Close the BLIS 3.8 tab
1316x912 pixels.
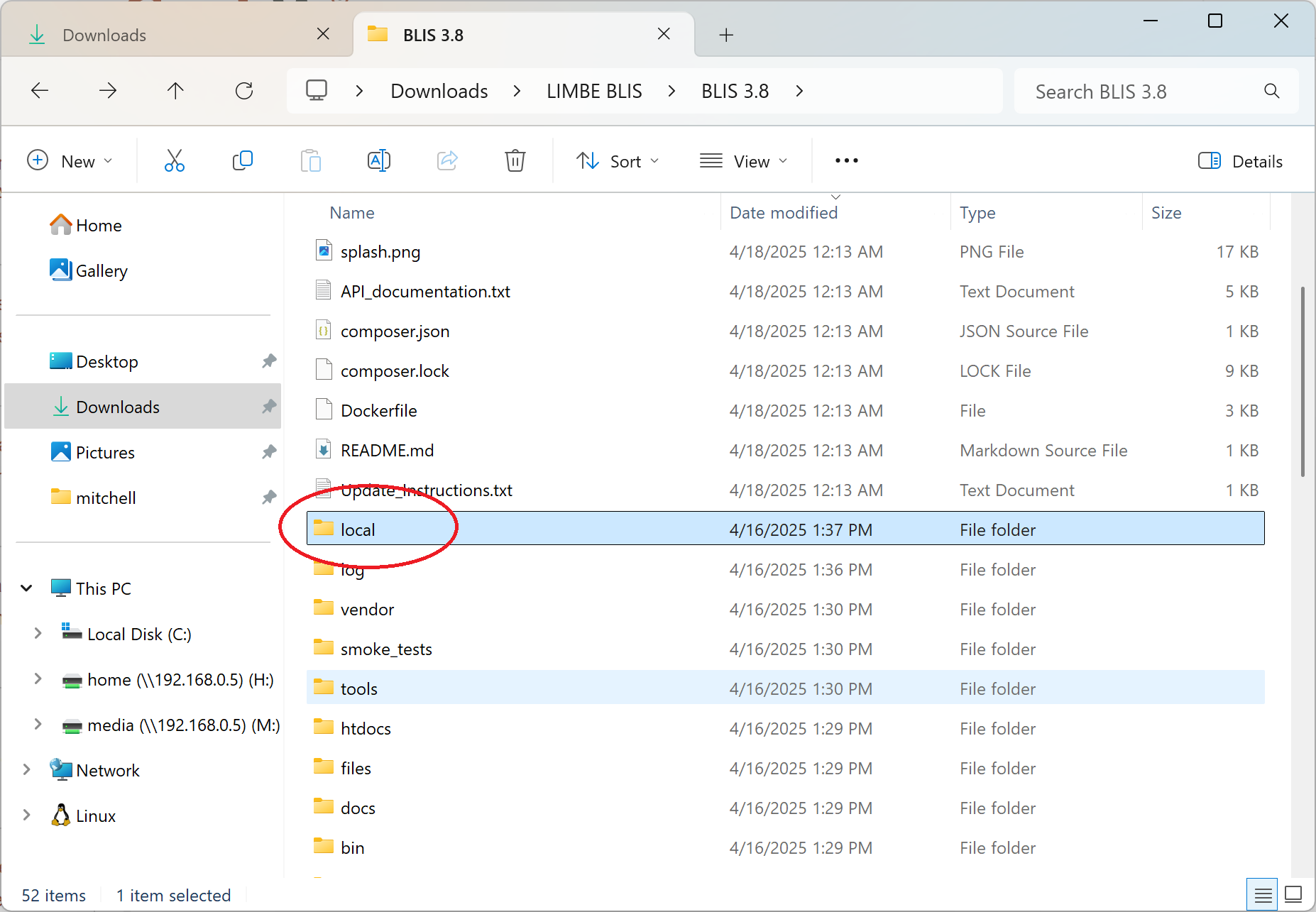(x=664, y=34)
